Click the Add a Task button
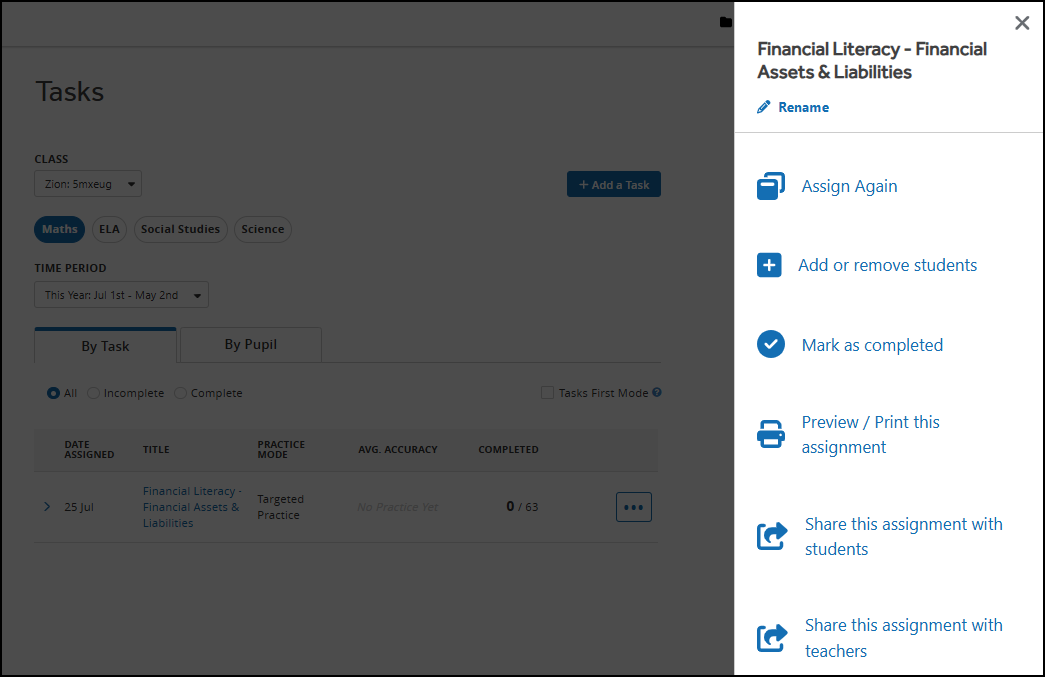The width and height of the screenshot is (1045, 677). (x=614, y=185)
